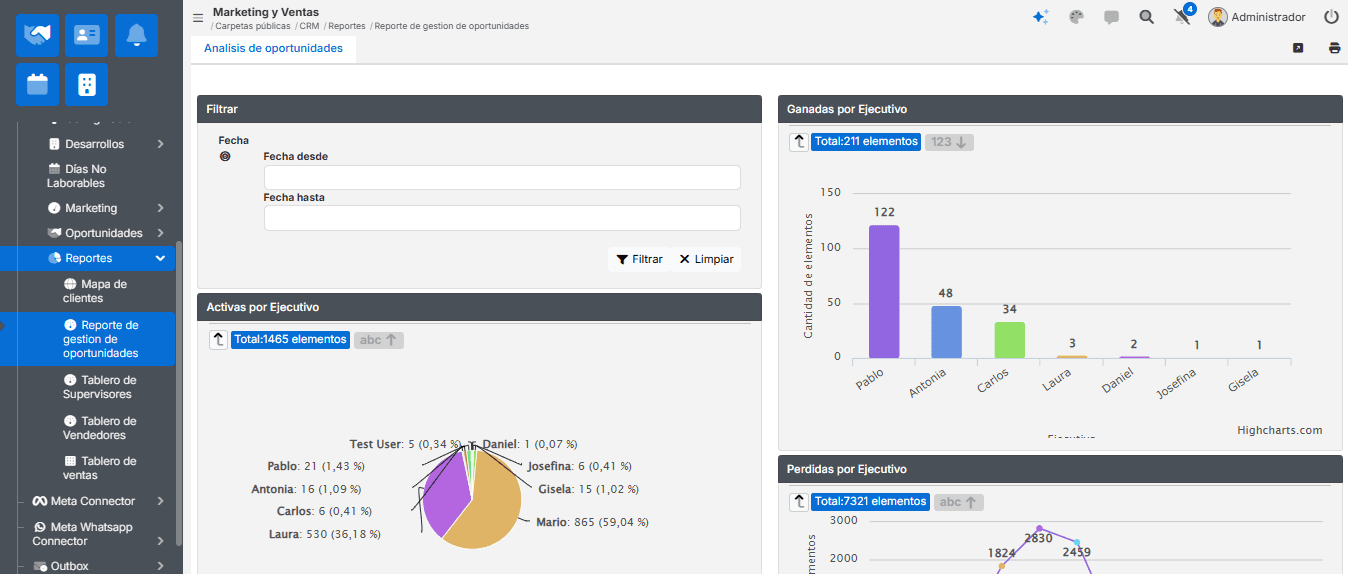Click 'Mario: 865 (59,04 %)' pie label
The height and width of the screenshot is (574, 1348).
[x=592, y=522]
